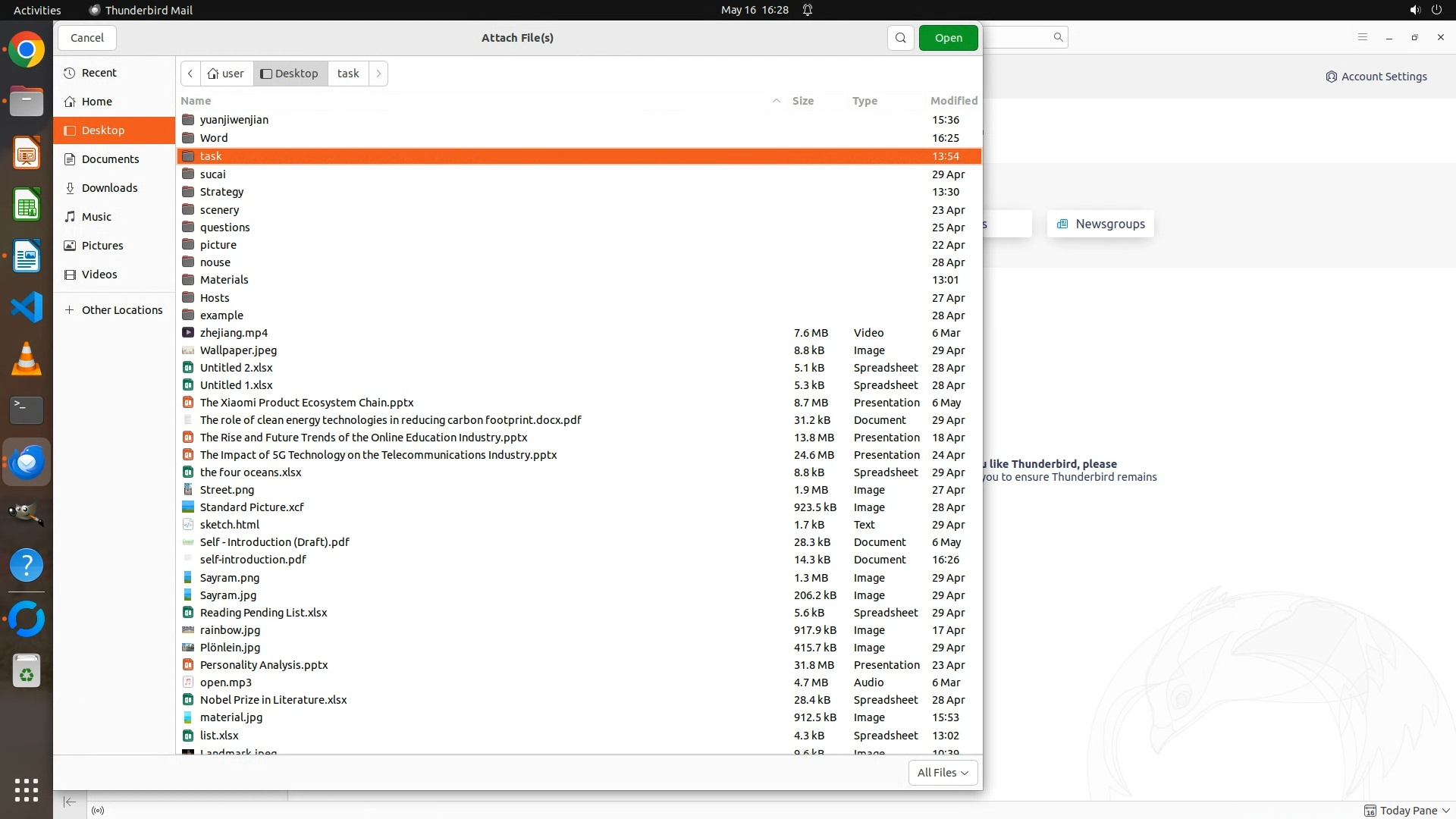Sort files by the Name column header
Screen dimensions: 1456x819
click(x=196, y=101)
